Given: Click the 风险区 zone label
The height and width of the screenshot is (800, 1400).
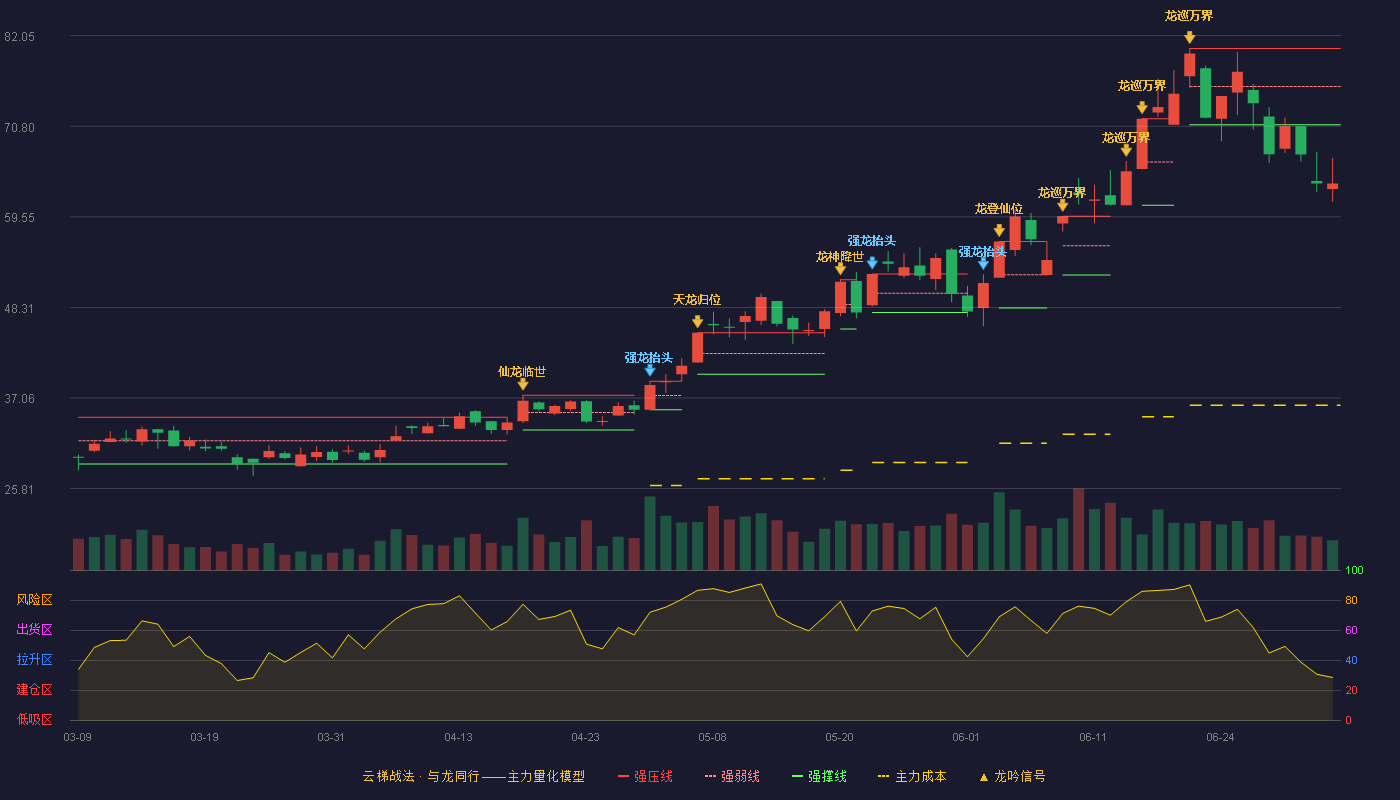Looking at the screenshot, I should point(35,600).
